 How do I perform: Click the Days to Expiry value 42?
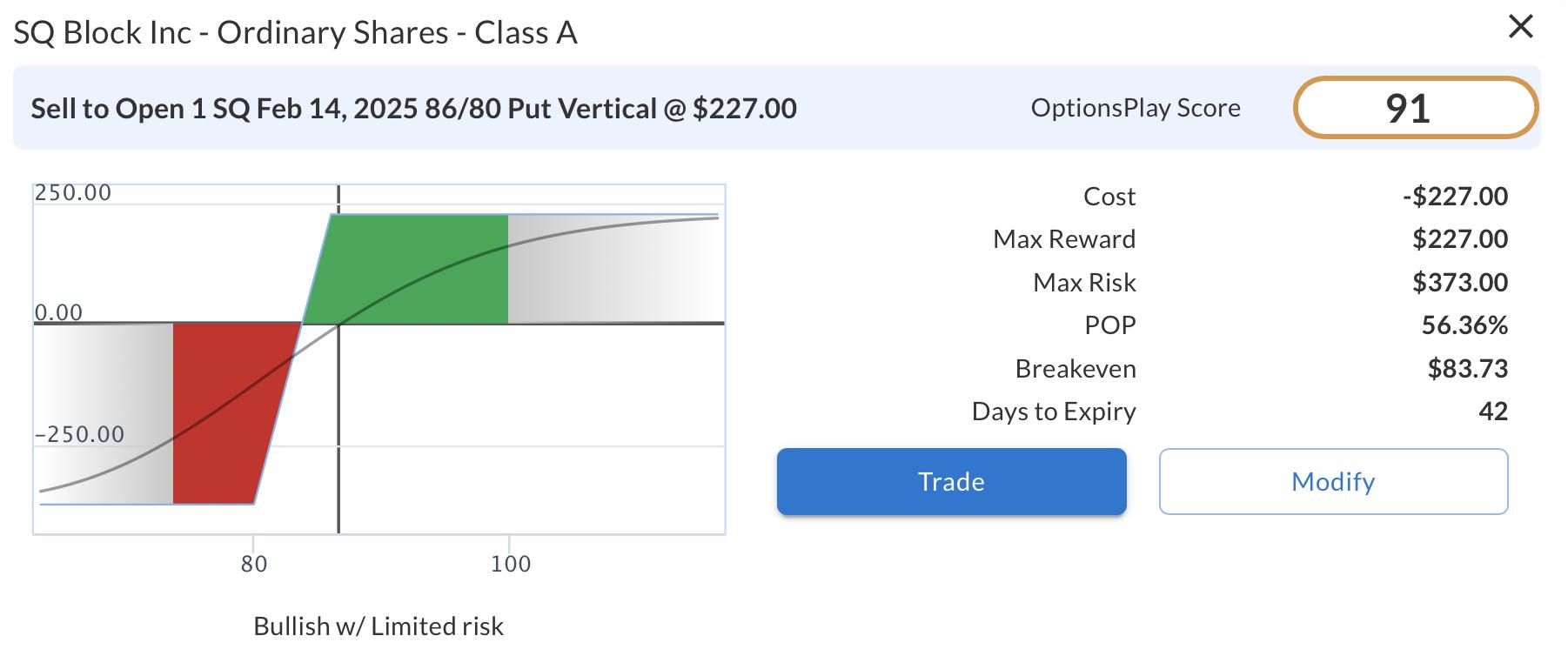pos(1492,412)
